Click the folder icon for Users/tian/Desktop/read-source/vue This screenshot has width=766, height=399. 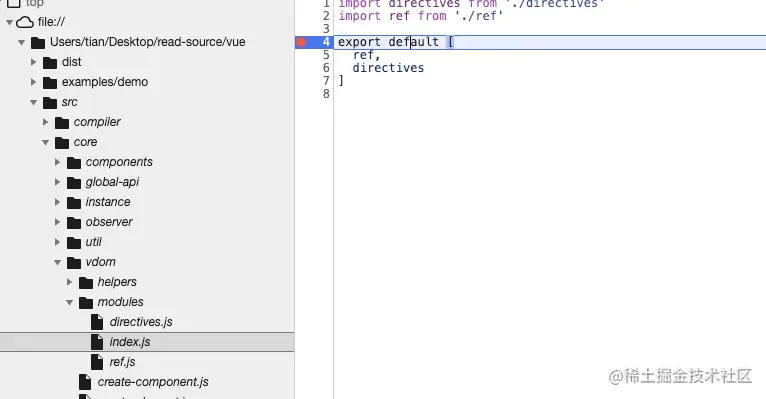pyautogui.click(x=38, y=42)
